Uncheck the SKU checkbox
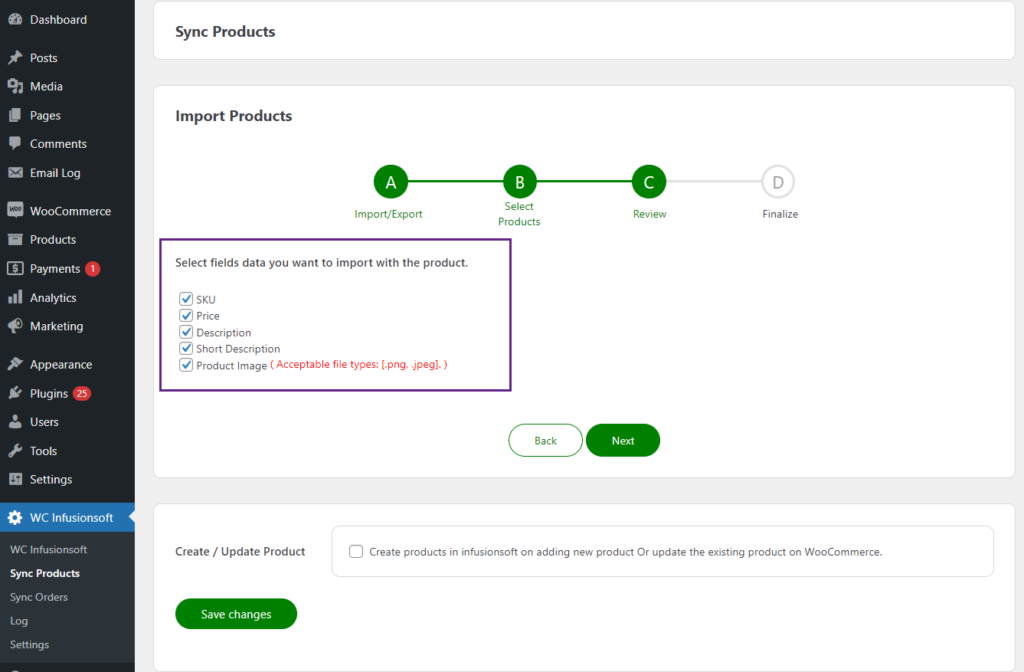Viewport: 1024px width, 672px height. [x=186, y=299]
